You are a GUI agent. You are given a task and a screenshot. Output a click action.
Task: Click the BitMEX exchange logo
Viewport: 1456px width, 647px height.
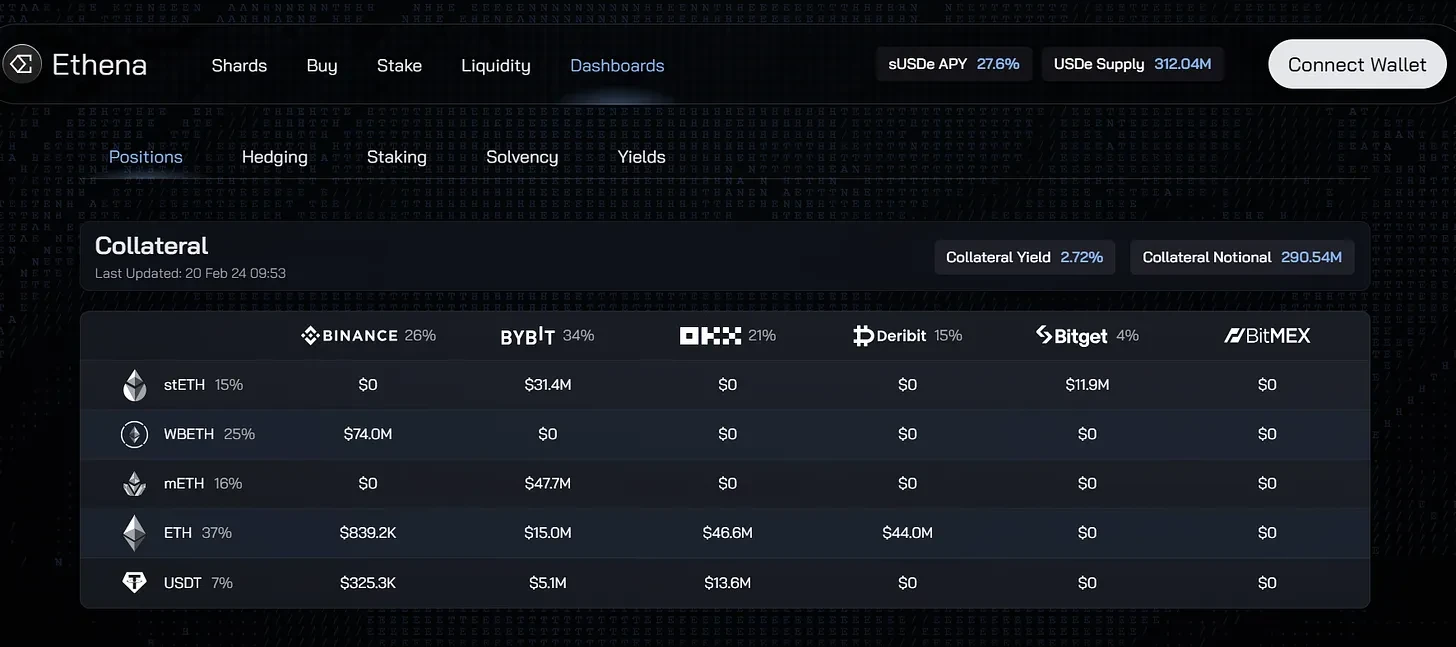[1267, 336]
